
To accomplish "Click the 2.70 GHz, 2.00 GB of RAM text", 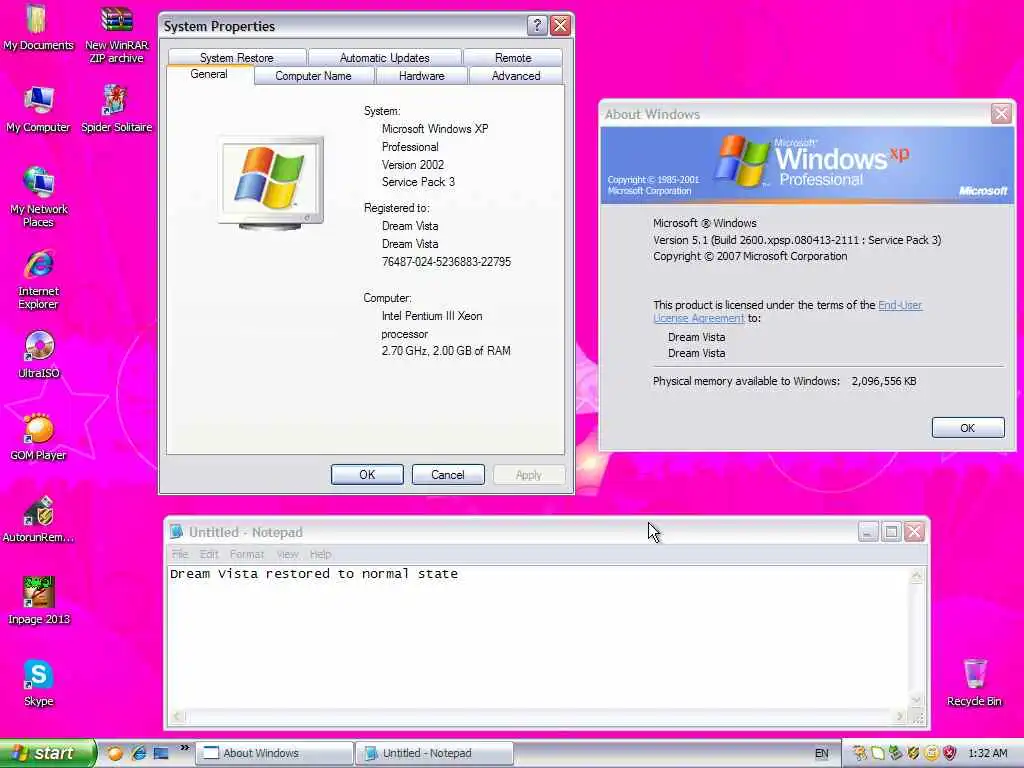I will (446, 351).
